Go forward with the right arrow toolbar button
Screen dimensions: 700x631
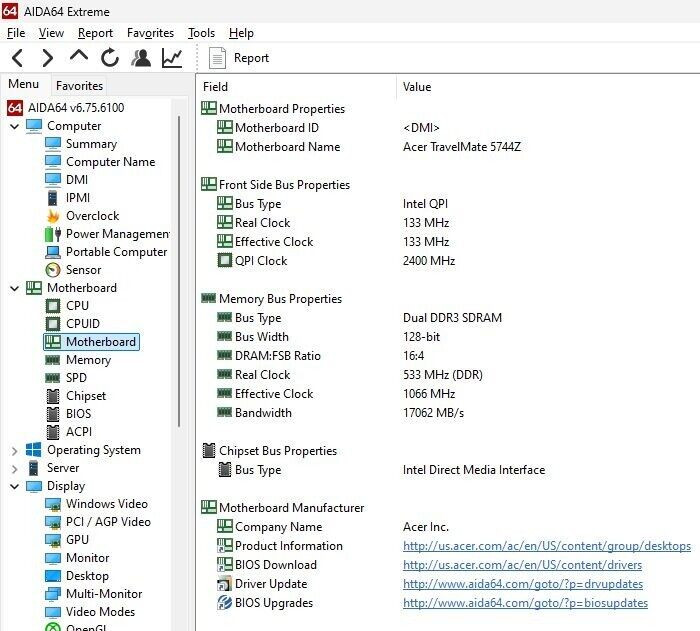[47, 58]
